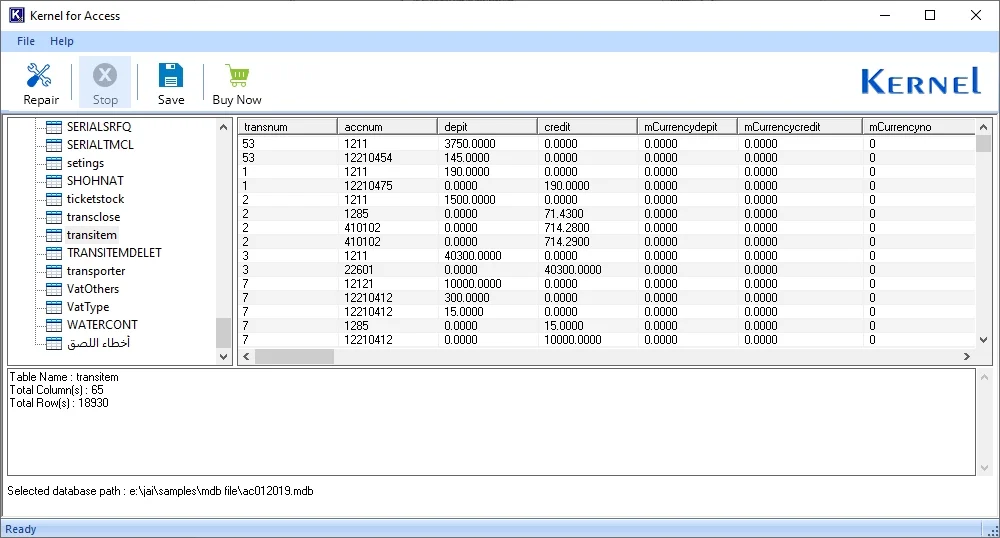Viewport: 1000px width, 538px height.
Task: Open the transitem table
Action: [92, 235]
